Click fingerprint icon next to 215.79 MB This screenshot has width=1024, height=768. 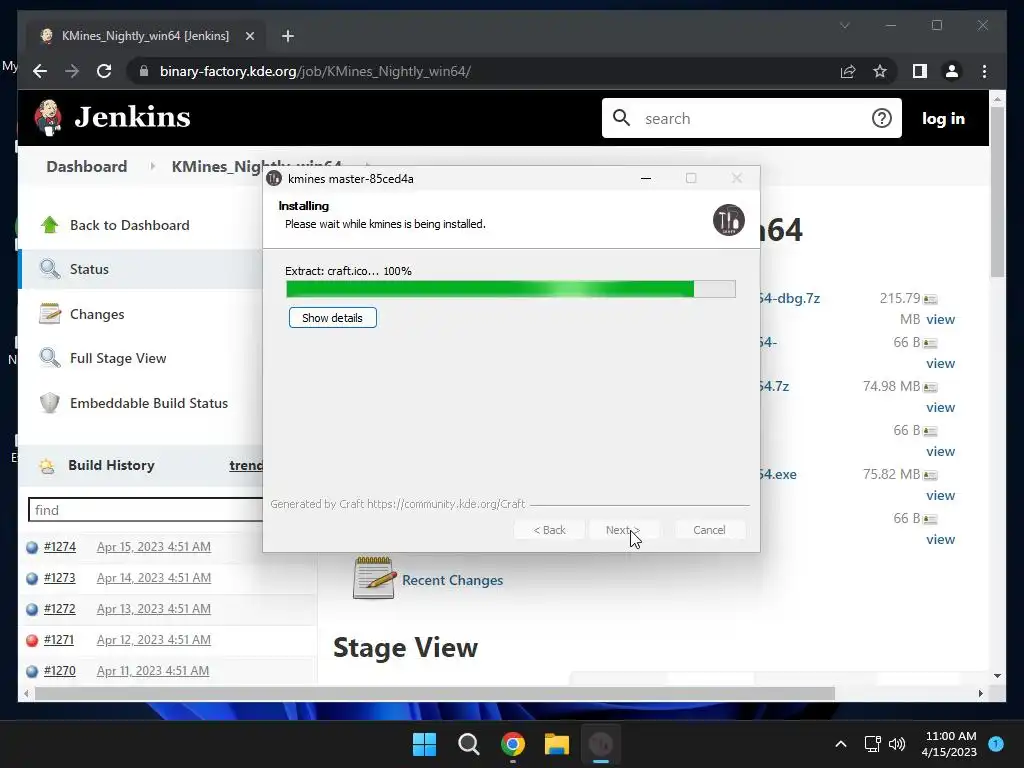(930, 299)
